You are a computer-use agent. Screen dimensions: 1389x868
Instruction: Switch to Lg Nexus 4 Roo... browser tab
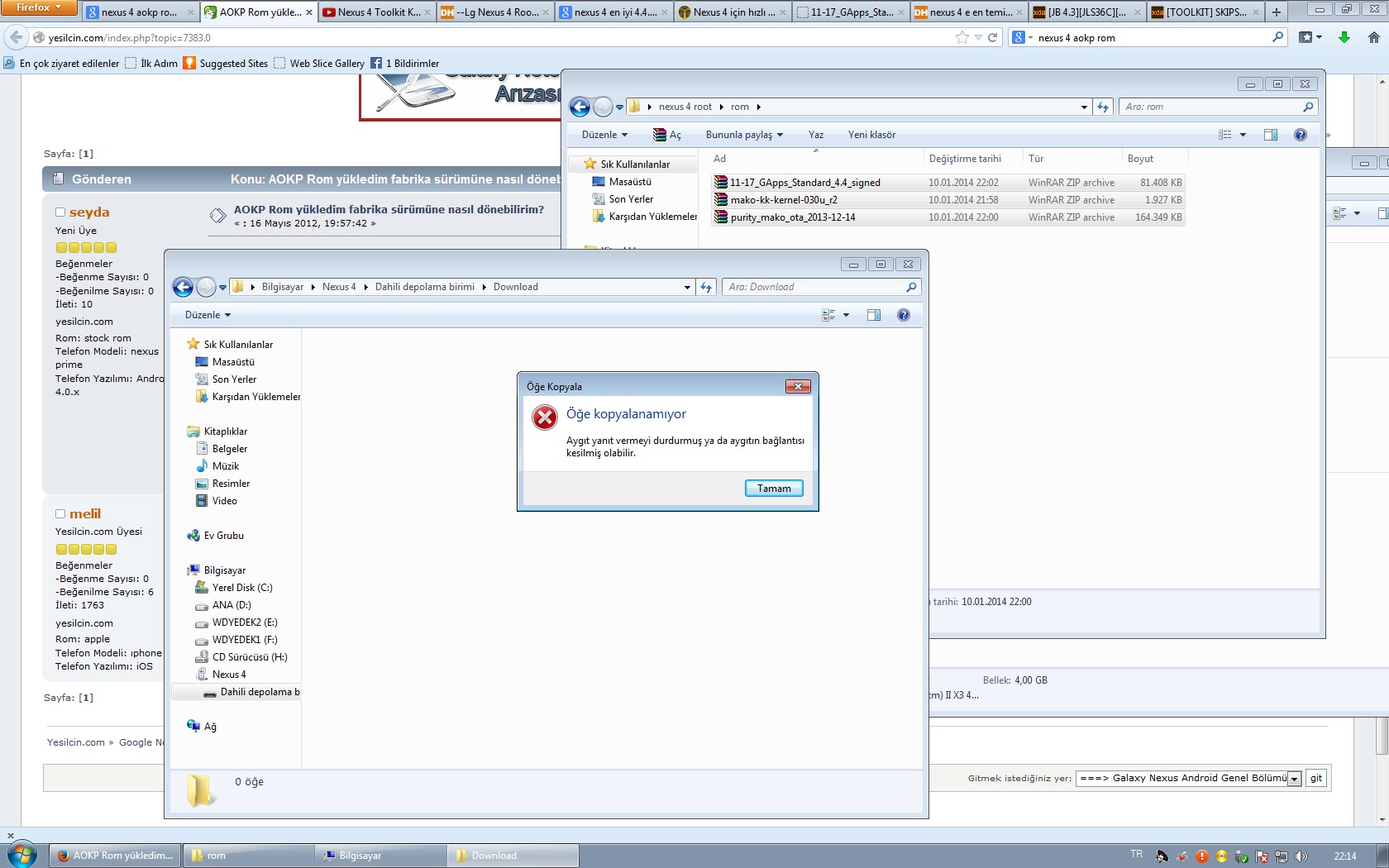pos(495,12)
